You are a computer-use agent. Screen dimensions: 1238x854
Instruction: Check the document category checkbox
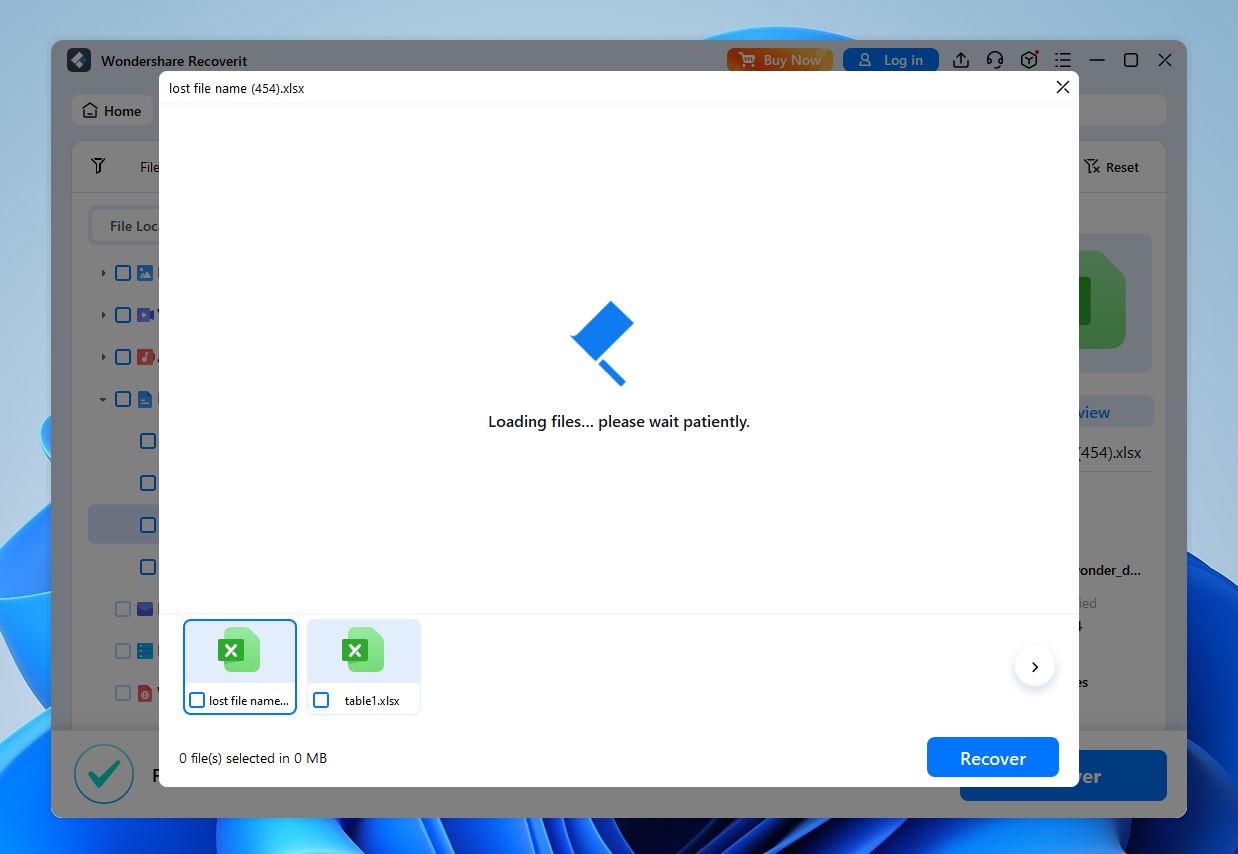(x=123, y=399)
